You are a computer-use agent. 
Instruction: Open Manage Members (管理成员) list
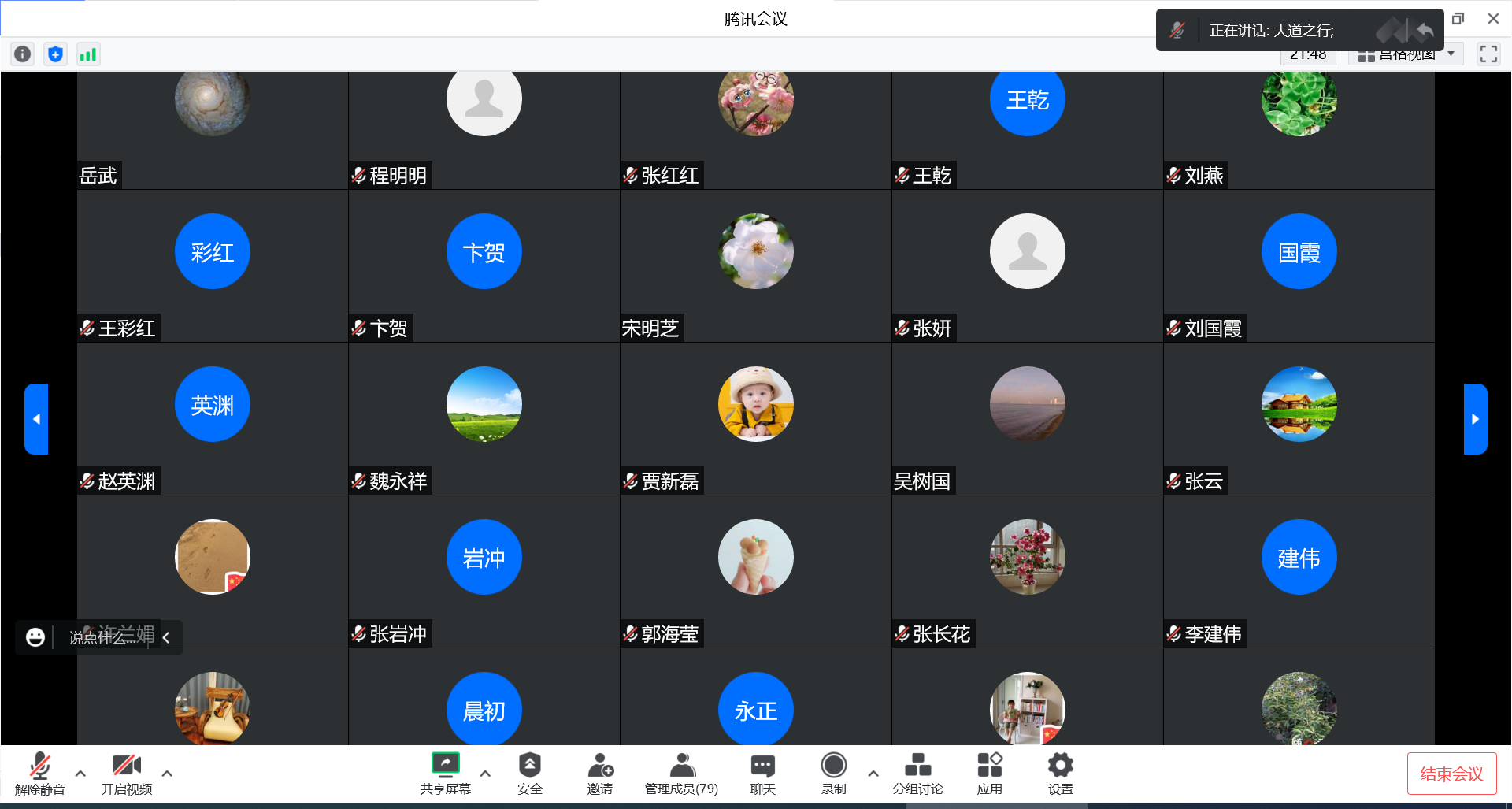[681, 773]
